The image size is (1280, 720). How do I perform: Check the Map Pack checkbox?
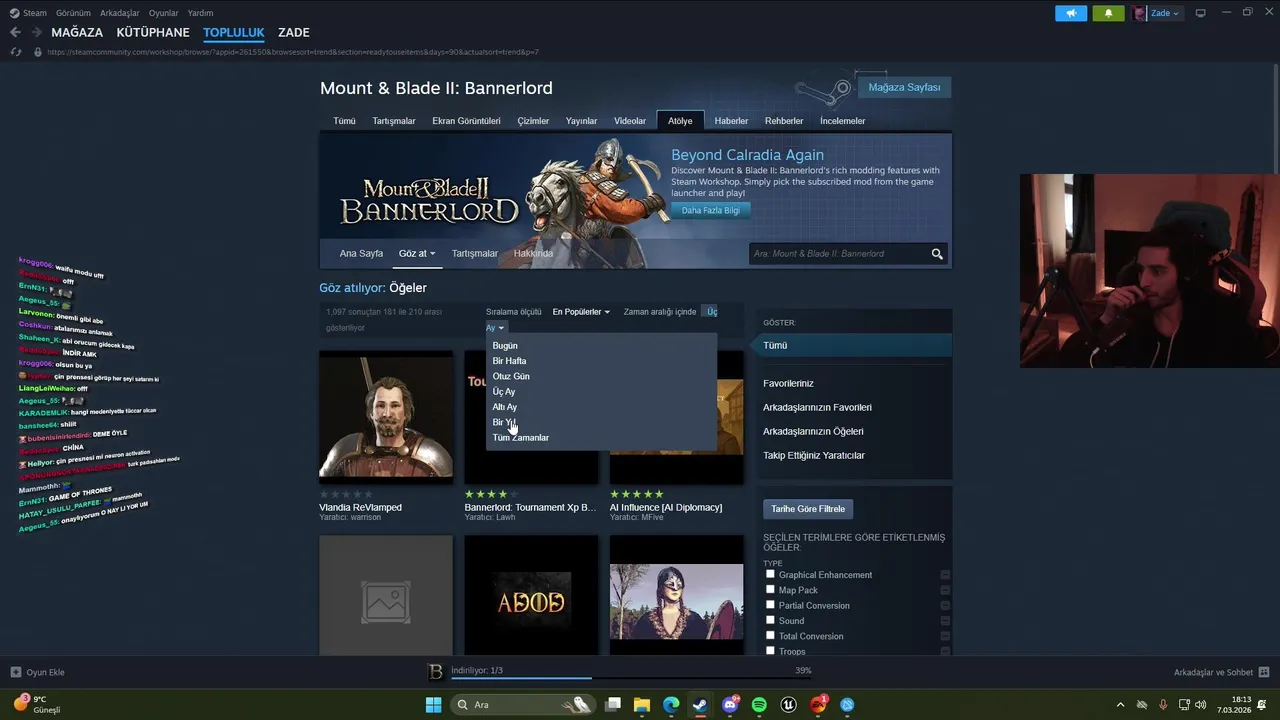point(770,589)
